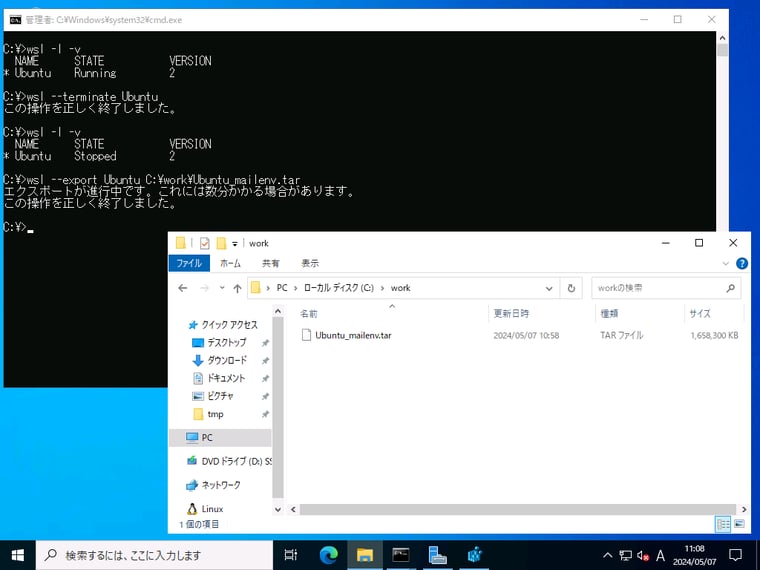Click the TAR ファイル type cell

click(621, 335)
